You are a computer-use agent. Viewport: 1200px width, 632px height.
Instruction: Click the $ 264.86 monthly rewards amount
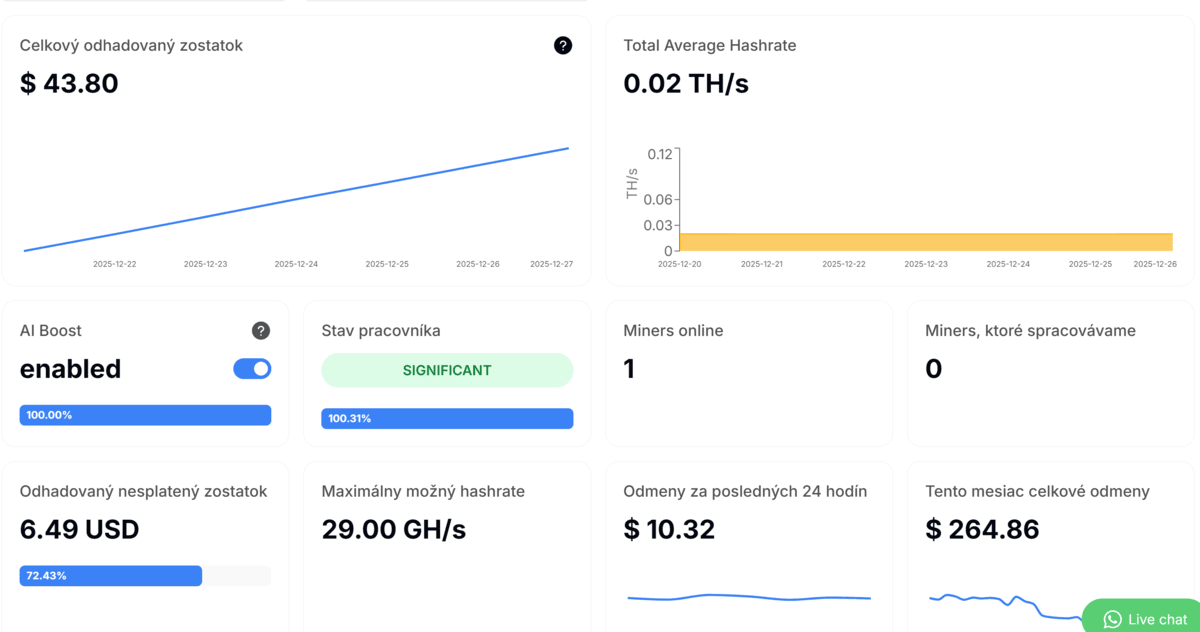[982, 529]
